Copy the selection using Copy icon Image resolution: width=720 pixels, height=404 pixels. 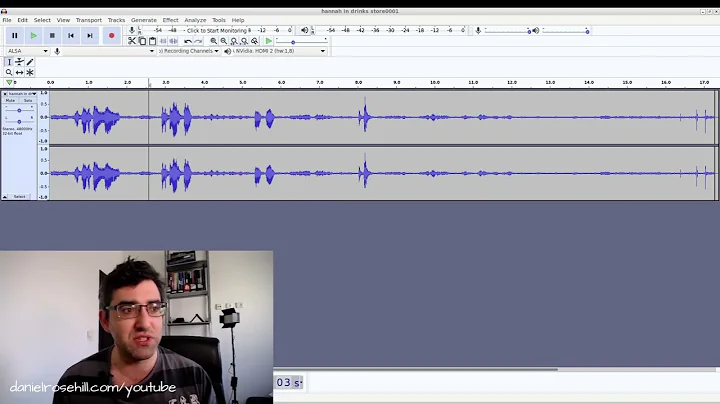pos(142,41)
